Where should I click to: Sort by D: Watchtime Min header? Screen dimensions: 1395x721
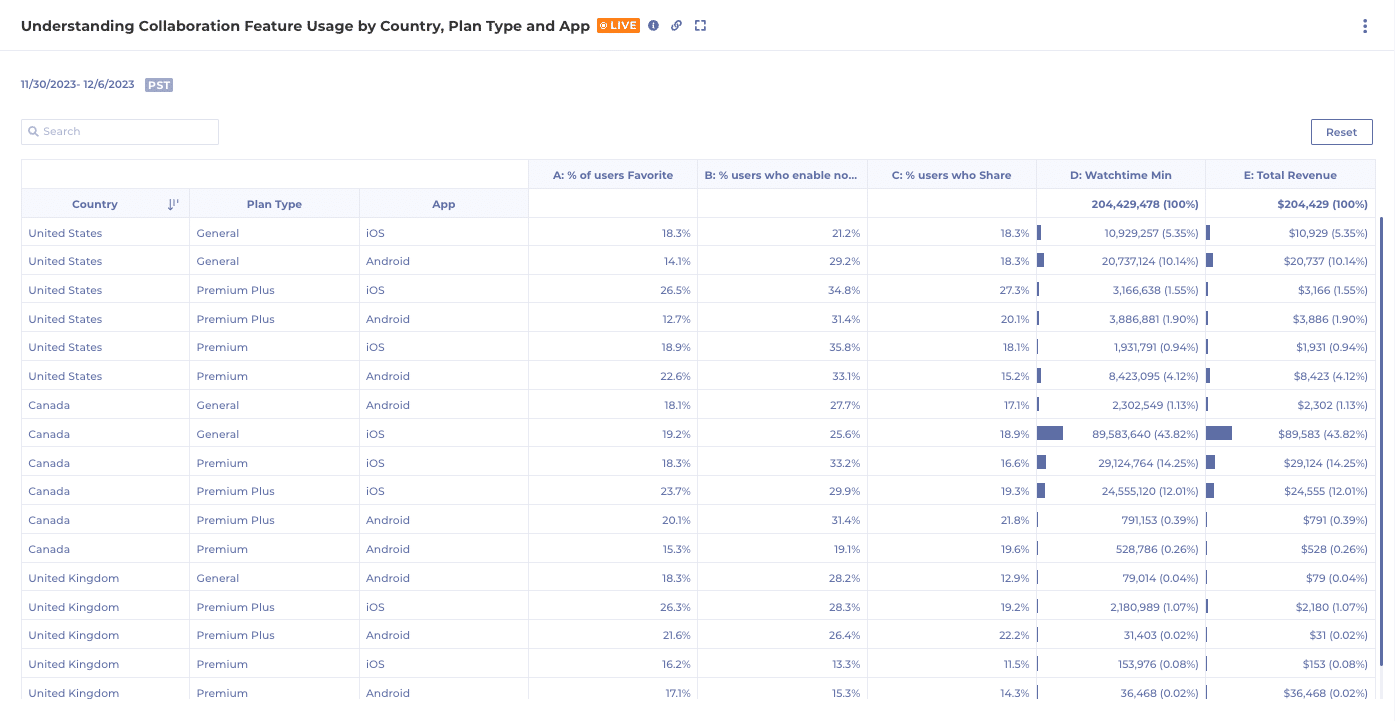click(1120, 173)
